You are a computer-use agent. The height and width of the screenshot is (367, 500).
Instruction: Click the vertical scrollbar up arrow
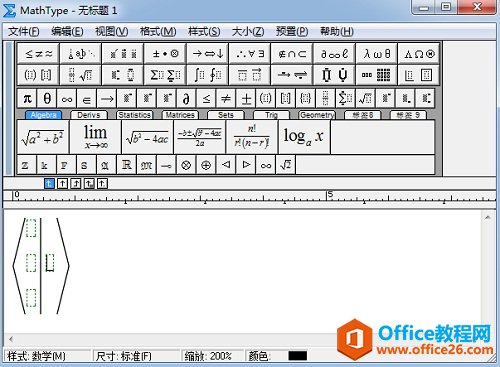click(487, 218)
